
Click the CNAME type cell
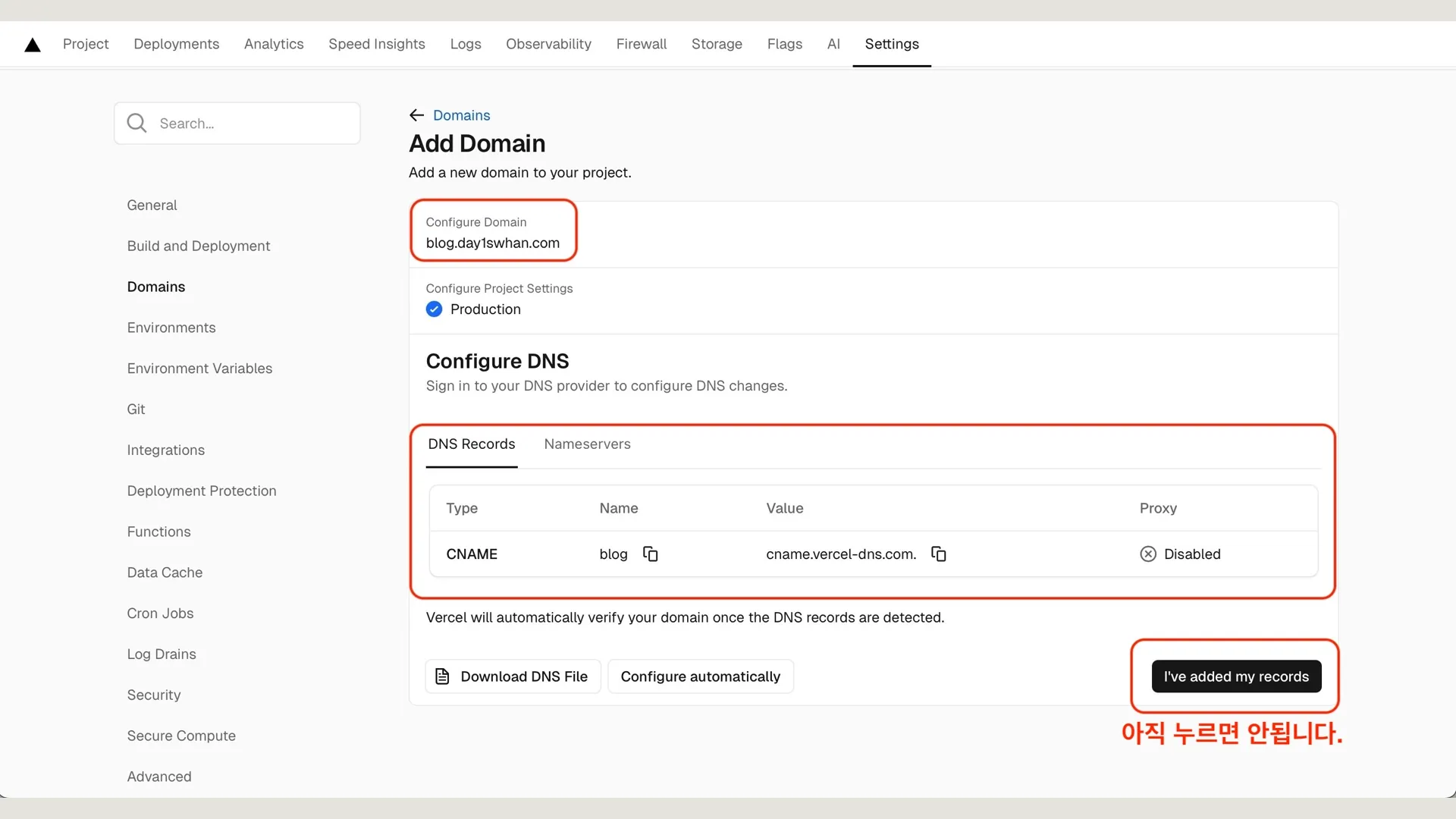(x=472, y=554)
